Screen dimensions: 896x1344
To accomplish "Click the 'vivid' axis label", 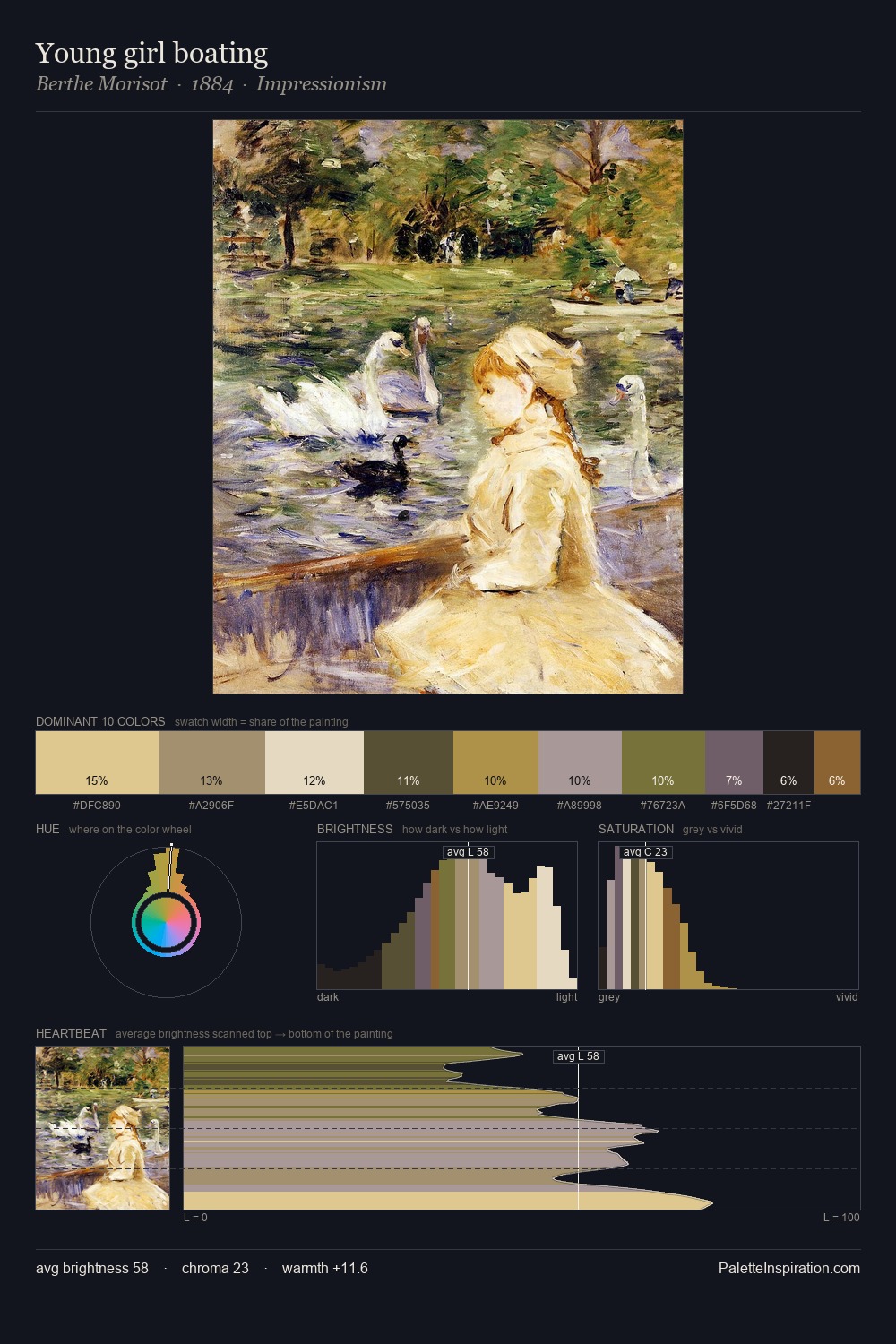I will 847,997.
